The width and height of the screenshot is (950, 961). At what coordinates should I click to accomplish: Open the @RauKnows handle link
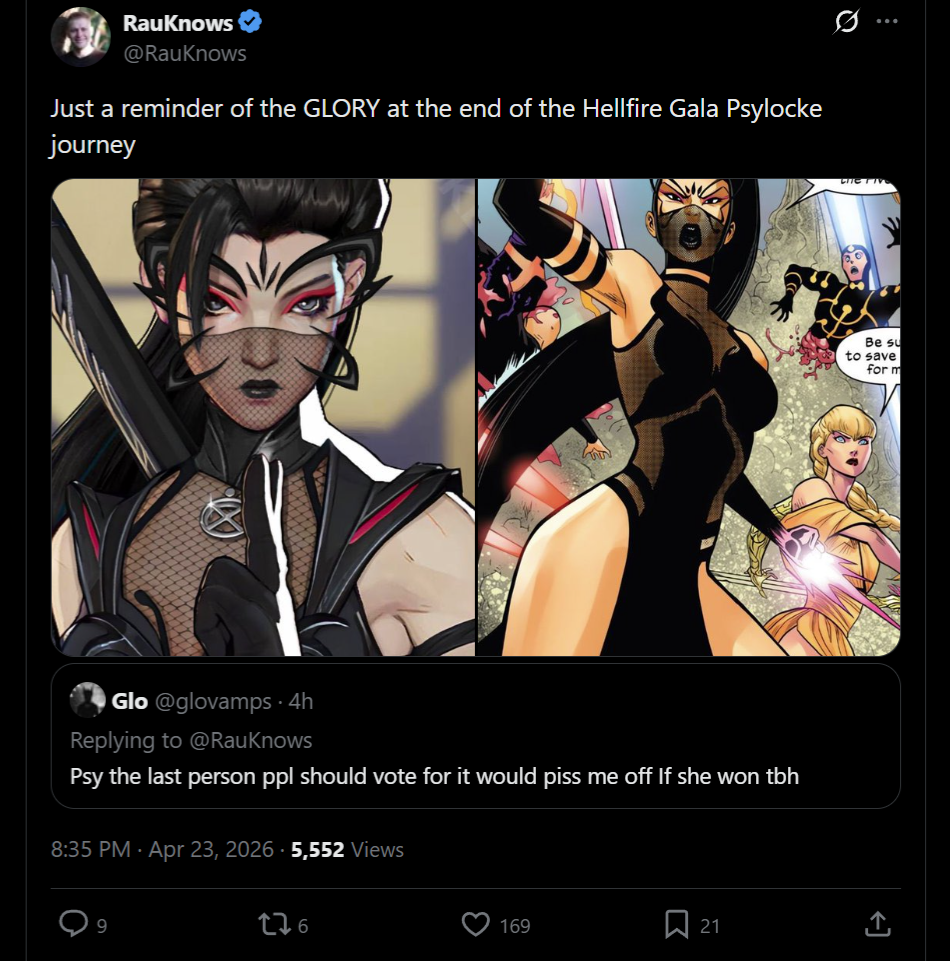pos(184,53)
